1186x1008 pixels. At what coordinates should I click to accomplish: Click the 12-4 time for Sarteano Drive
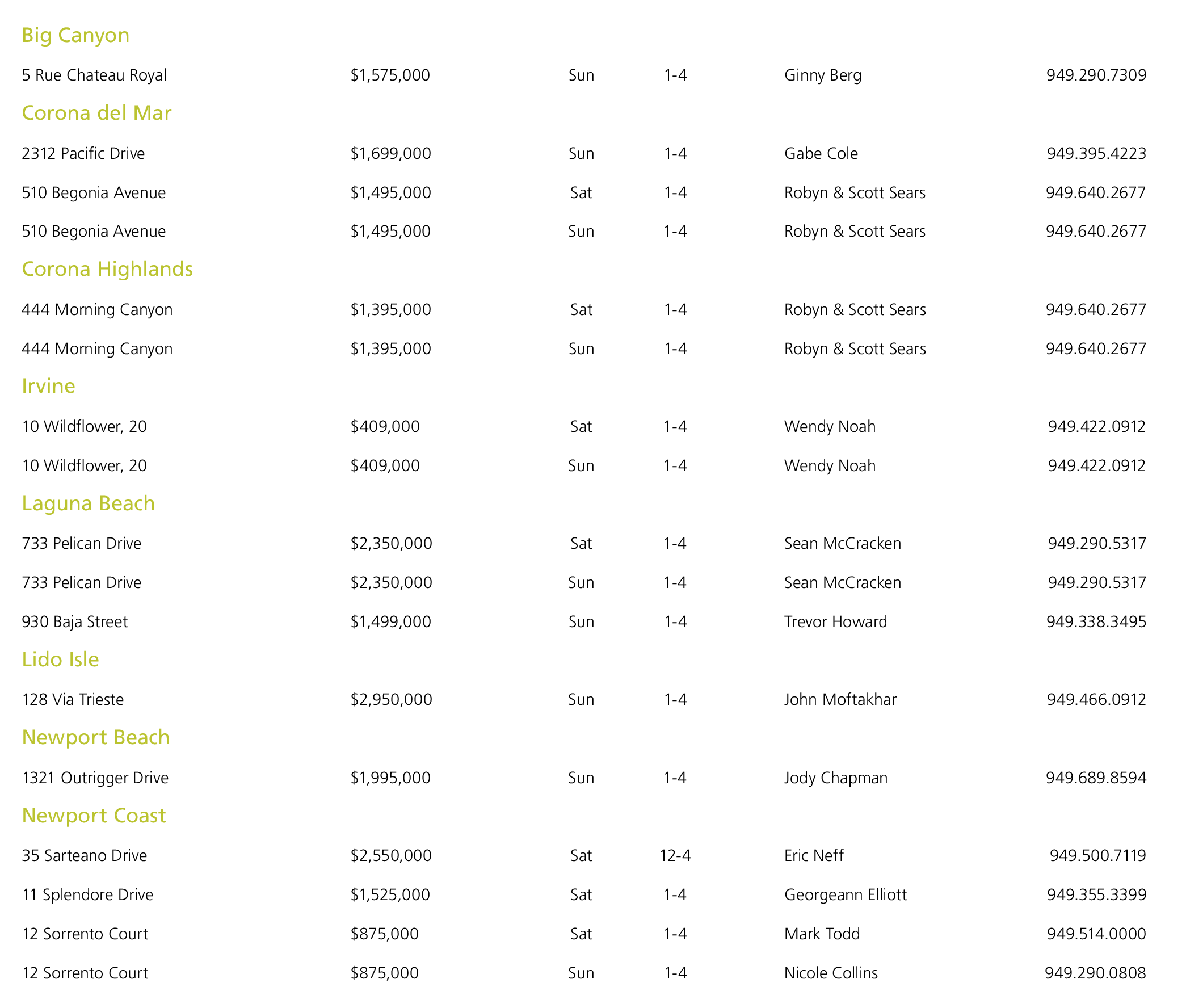(x=675, y=855)
